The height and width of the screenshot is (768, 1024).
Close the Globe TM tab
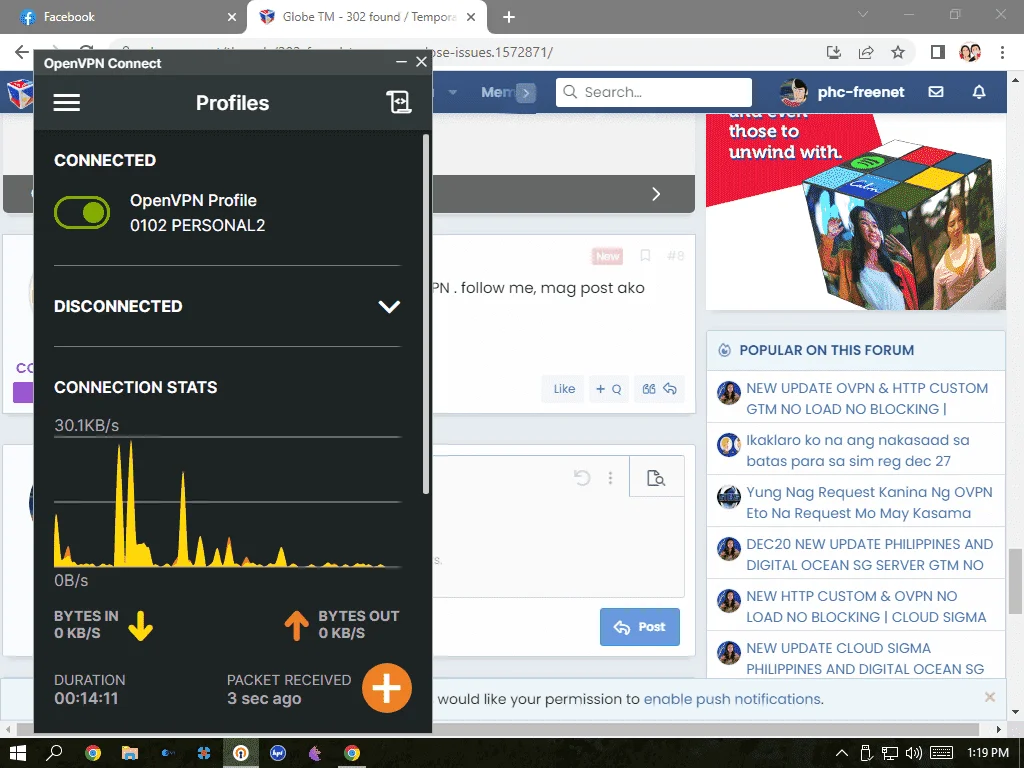pos(471,17)
